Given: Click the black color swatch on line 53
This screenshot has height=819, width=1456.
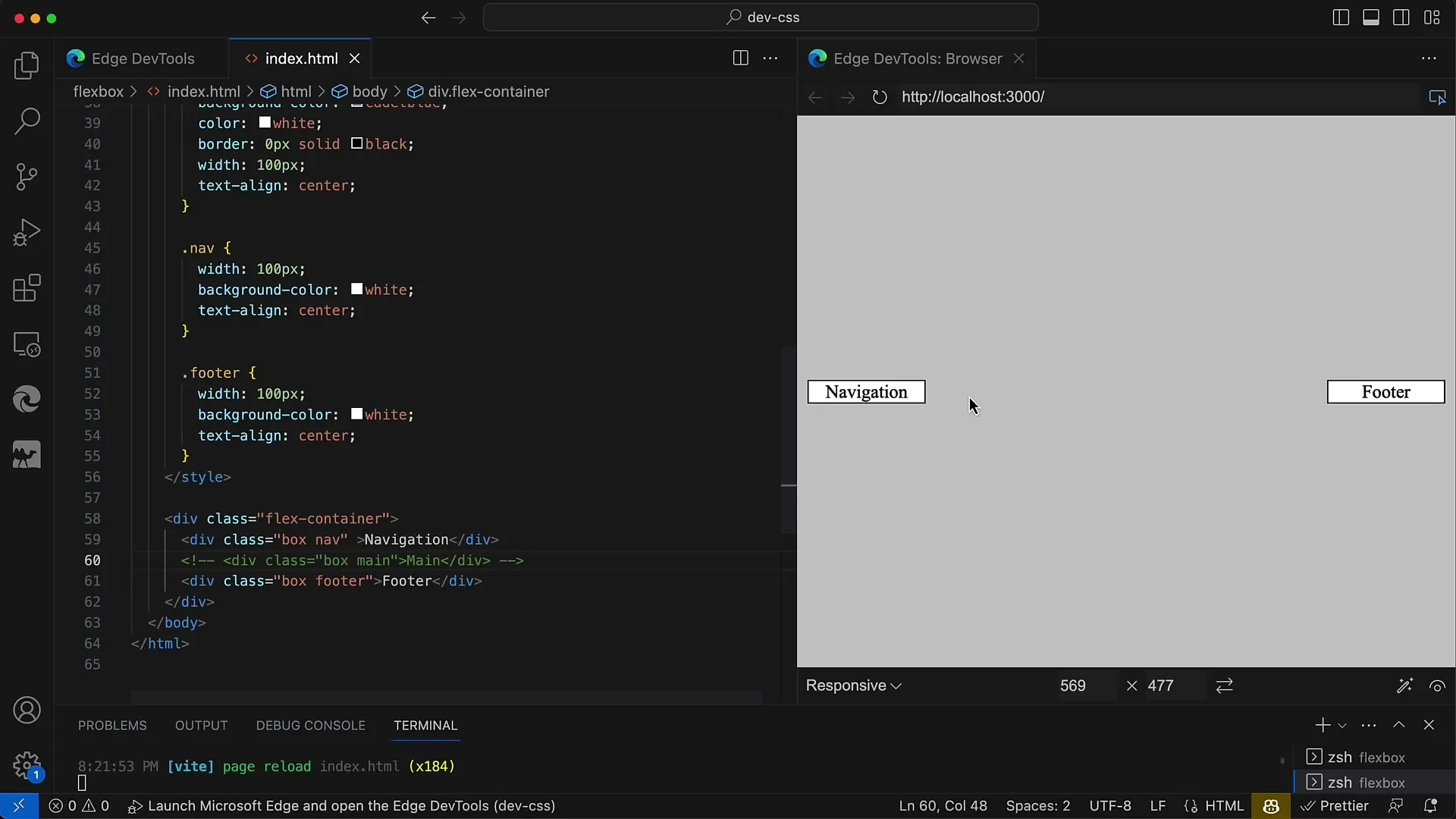Looking at the screenshot, I should pos(357,414).
